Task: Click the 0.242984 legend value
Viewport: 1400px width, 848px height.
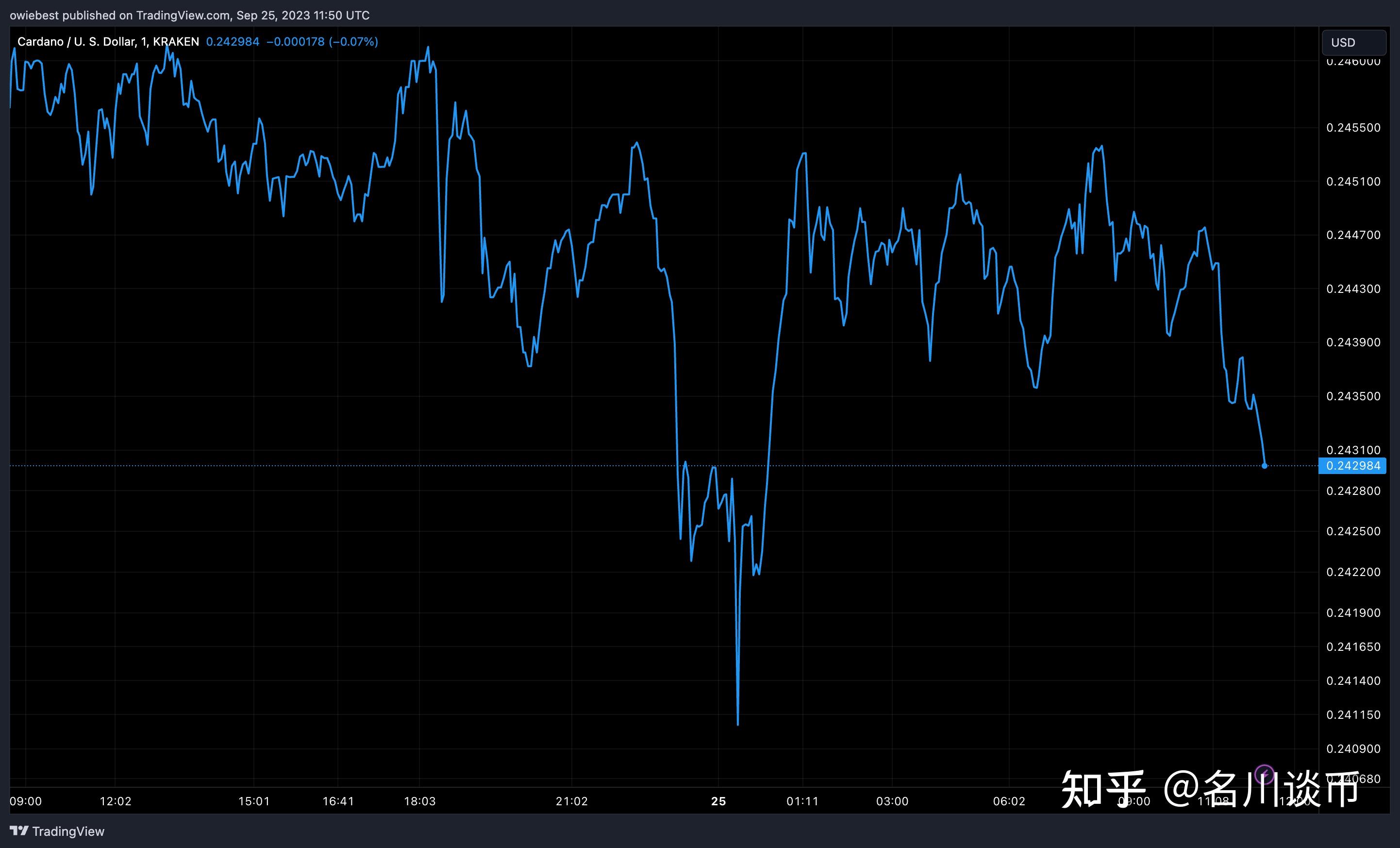Action: [x=233, y=41]
